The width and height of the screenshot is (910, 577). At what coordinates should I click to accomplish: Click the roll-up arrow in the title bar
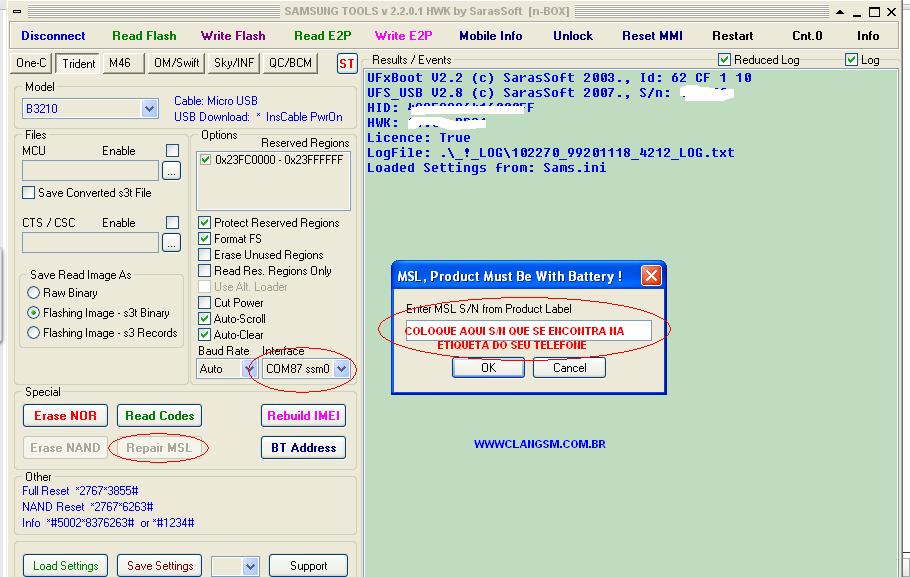840,12
